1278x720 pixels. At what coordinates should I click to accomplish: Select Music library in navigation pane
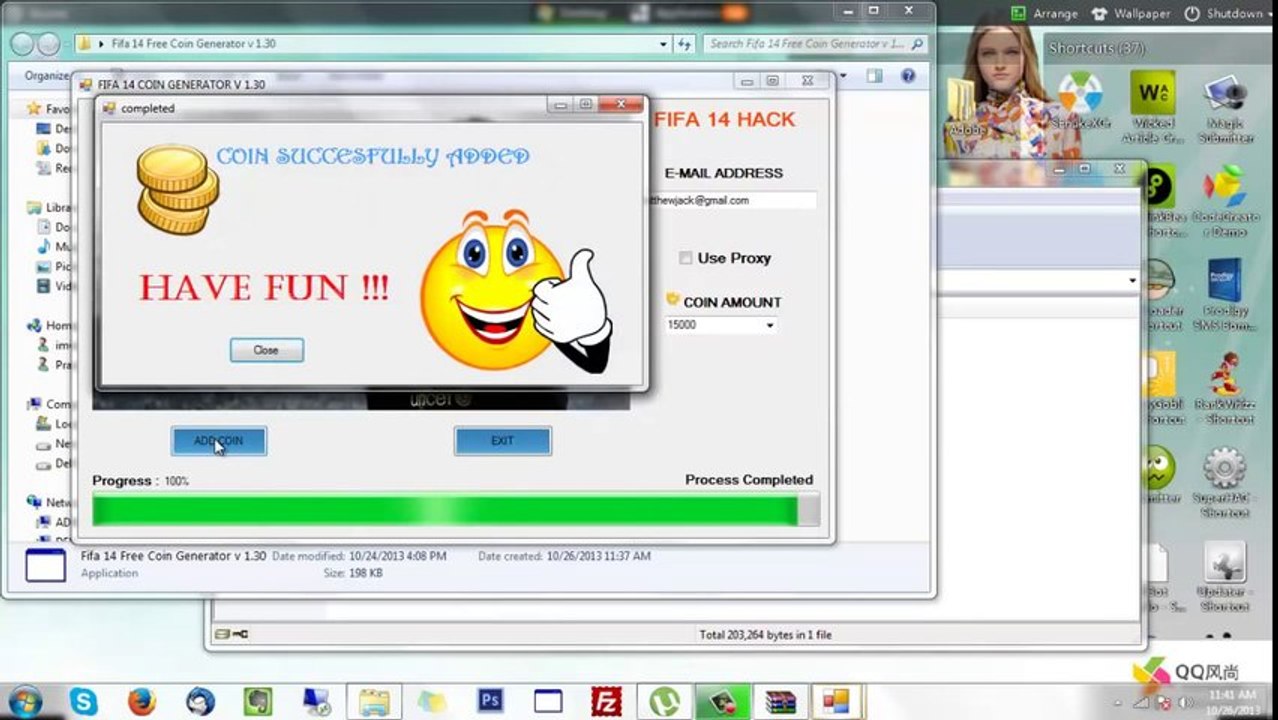tap(52, 247)
